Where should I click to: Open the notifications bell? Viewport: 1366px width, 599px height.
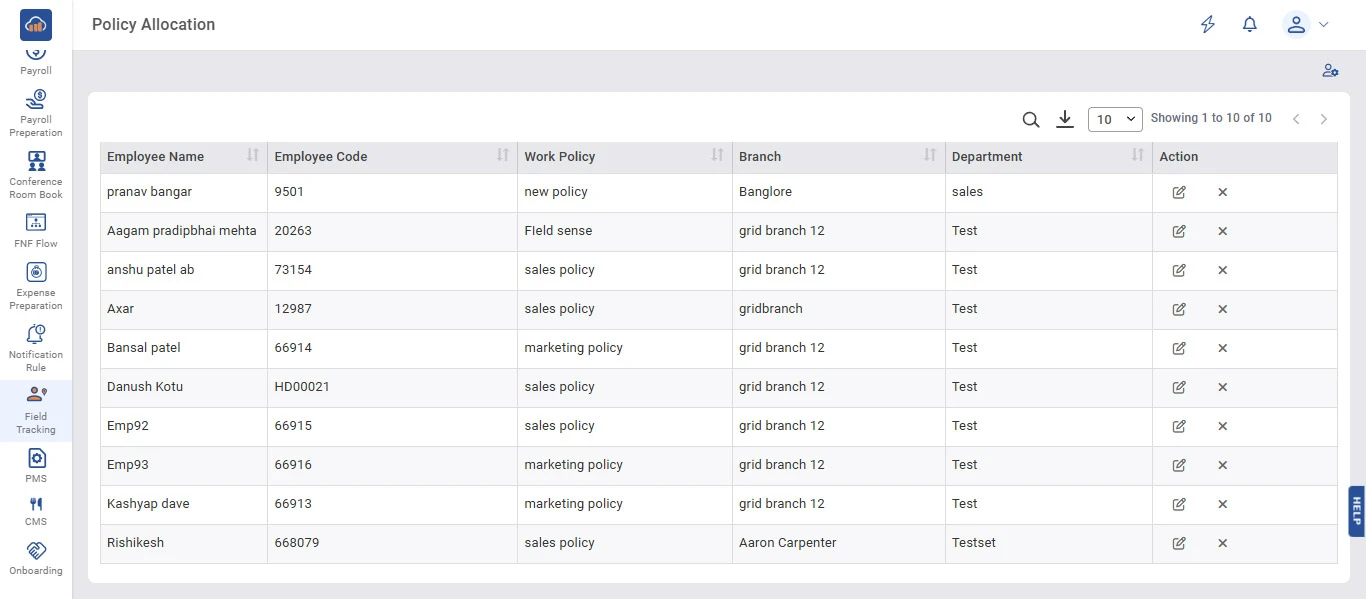coord(1249,25)
